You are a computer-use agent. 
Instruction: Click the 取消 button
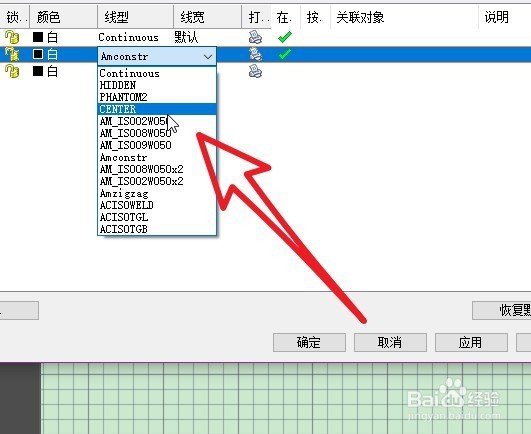390,342
